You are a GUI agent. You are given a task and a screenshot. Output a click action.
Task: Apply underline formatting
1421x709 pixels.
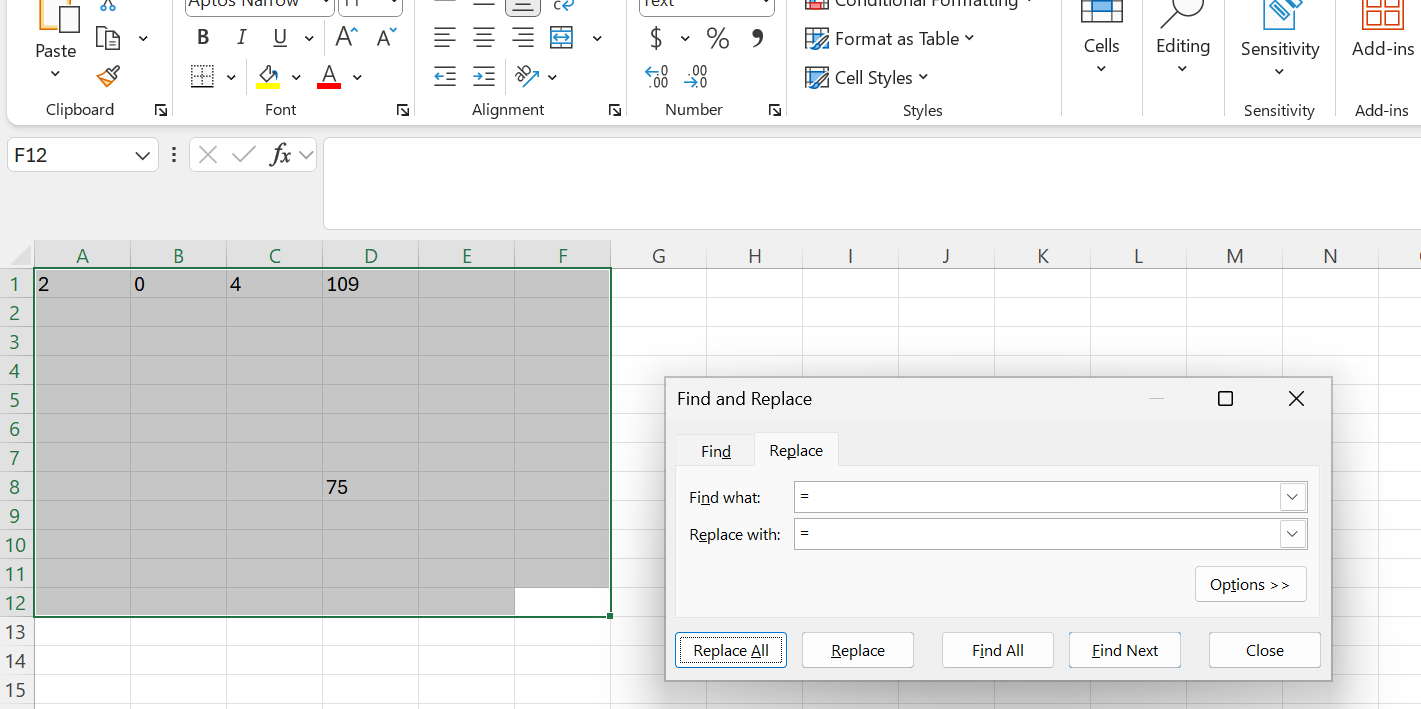coord(280,38)
